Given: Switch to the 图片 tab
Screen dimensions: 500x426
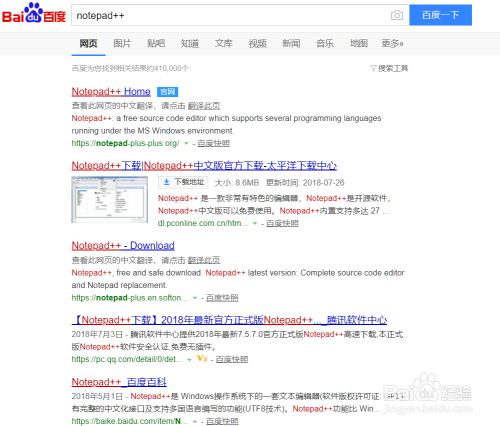Looking at the screenshot, I should 122,43.
